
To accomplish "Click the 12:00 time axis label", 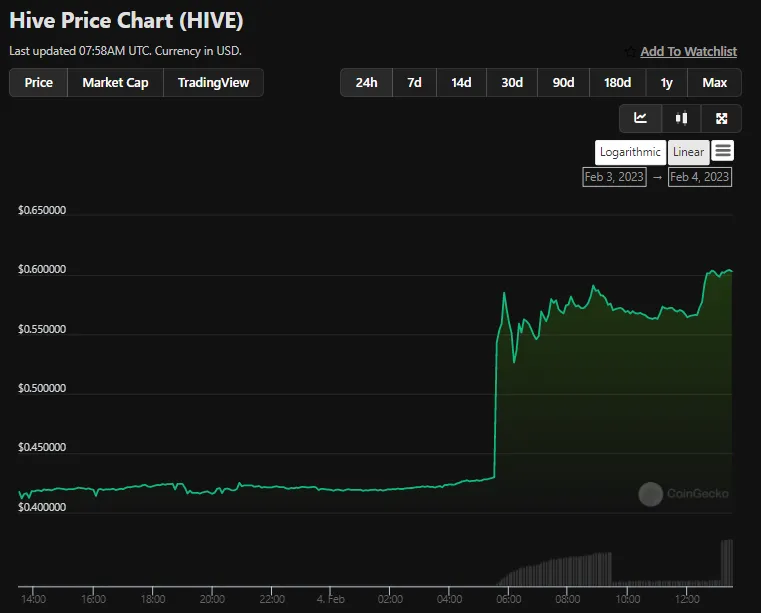I will (687, 599).
